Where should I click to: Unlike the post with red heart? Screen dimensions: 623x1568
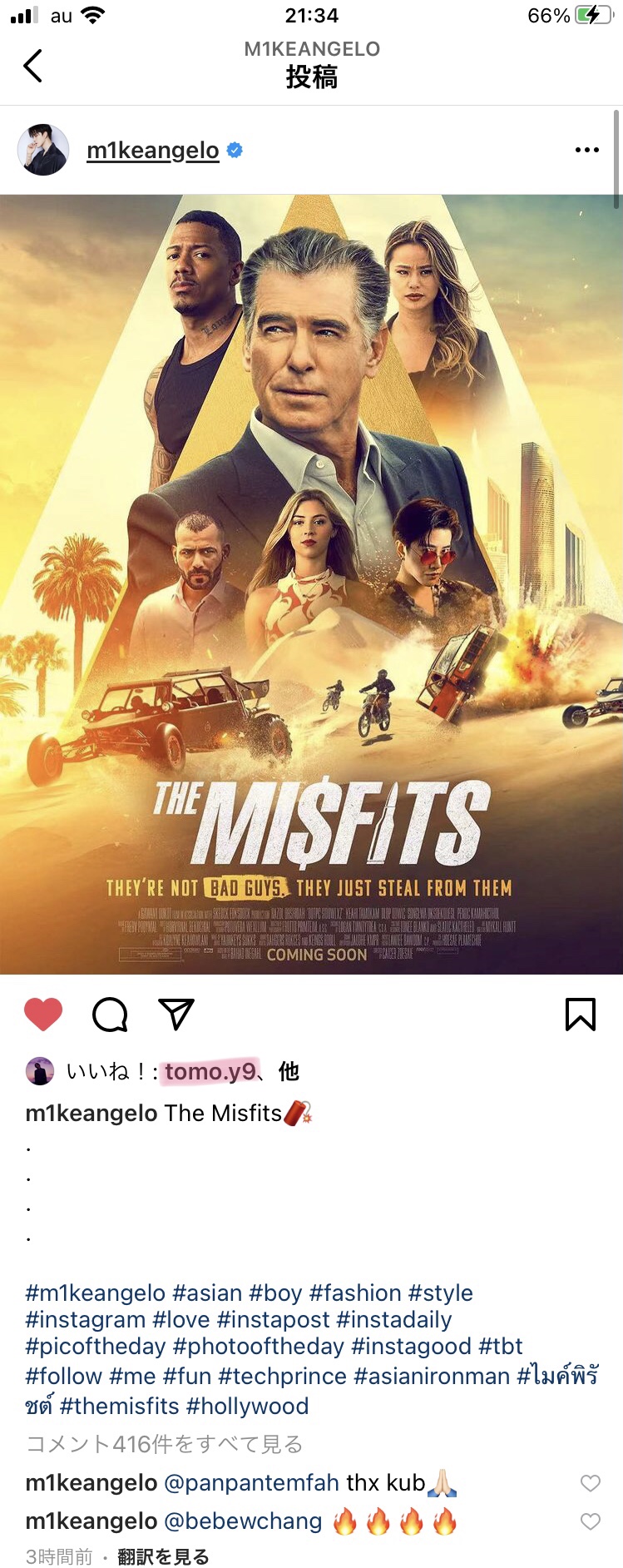pyautogui.click(x=43, y=1014)
